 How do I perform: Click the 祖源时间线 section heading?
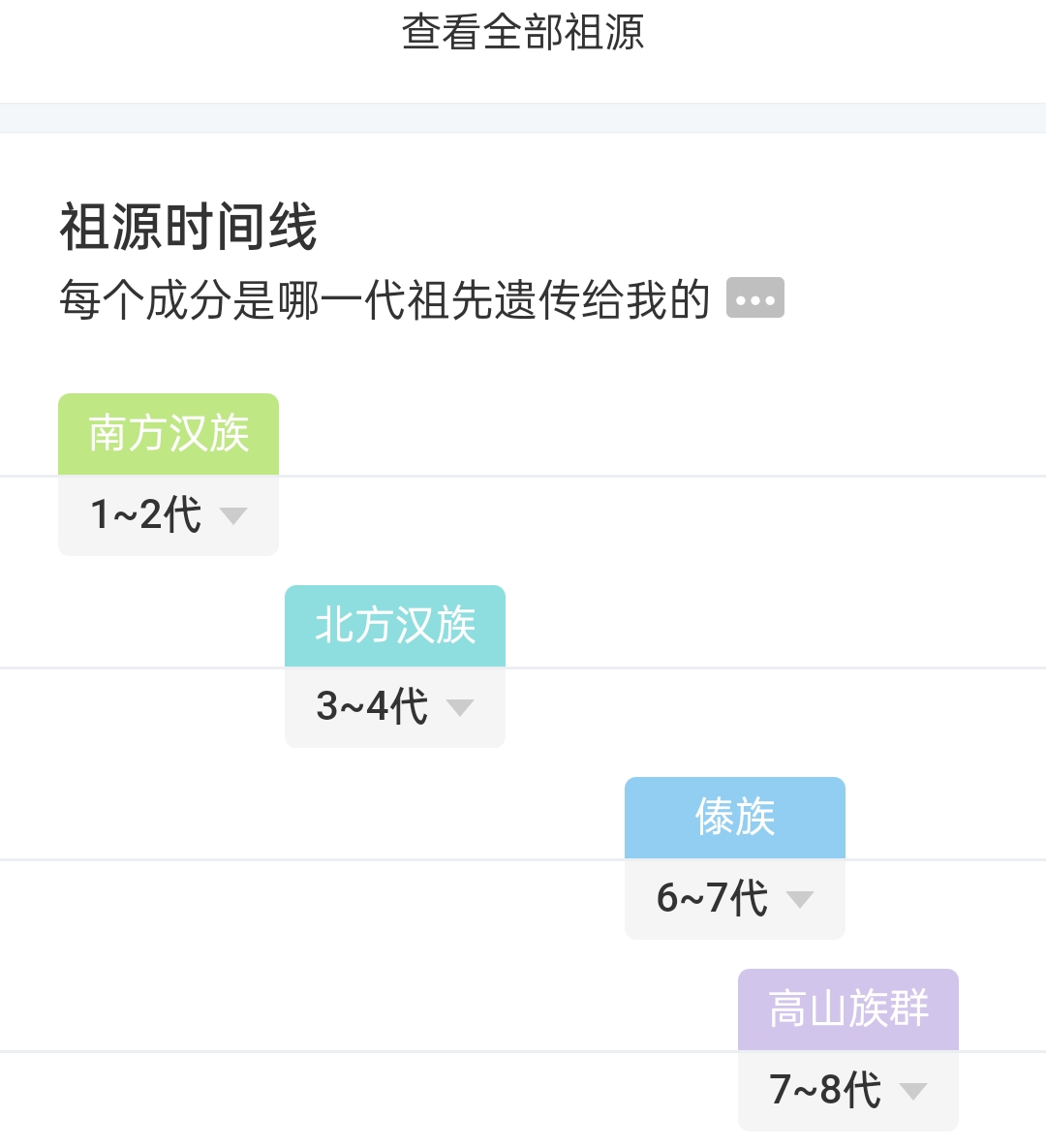tap(188, 227)
